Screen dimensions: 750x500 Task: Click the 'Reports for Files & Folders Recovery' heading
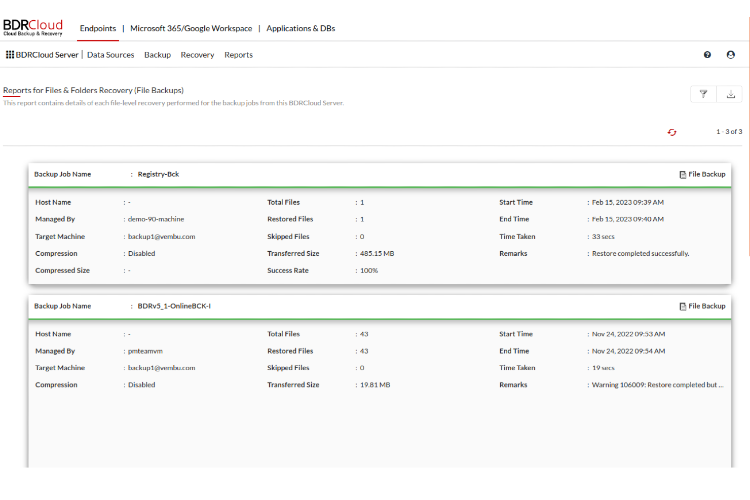tap(93, 90)
